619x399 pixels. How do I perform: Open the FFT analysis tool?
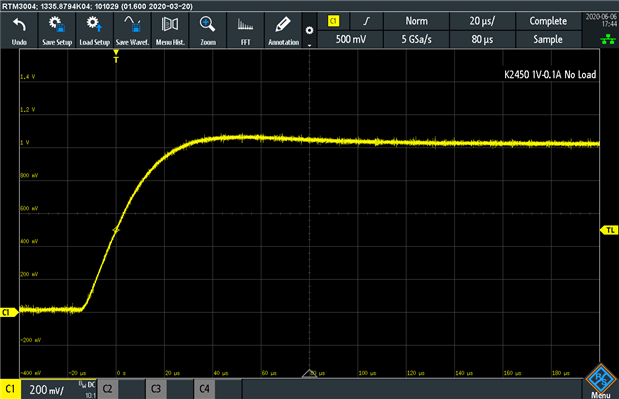tap(246, 30)
